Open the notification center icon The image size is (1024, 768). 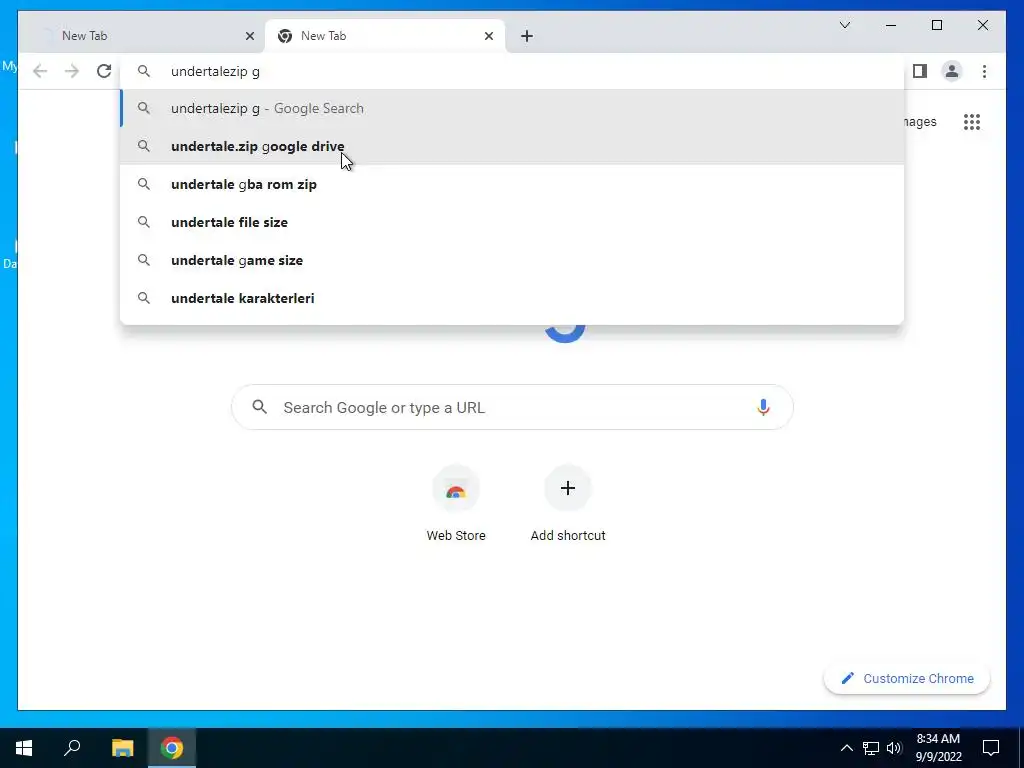tap(991, 748)
